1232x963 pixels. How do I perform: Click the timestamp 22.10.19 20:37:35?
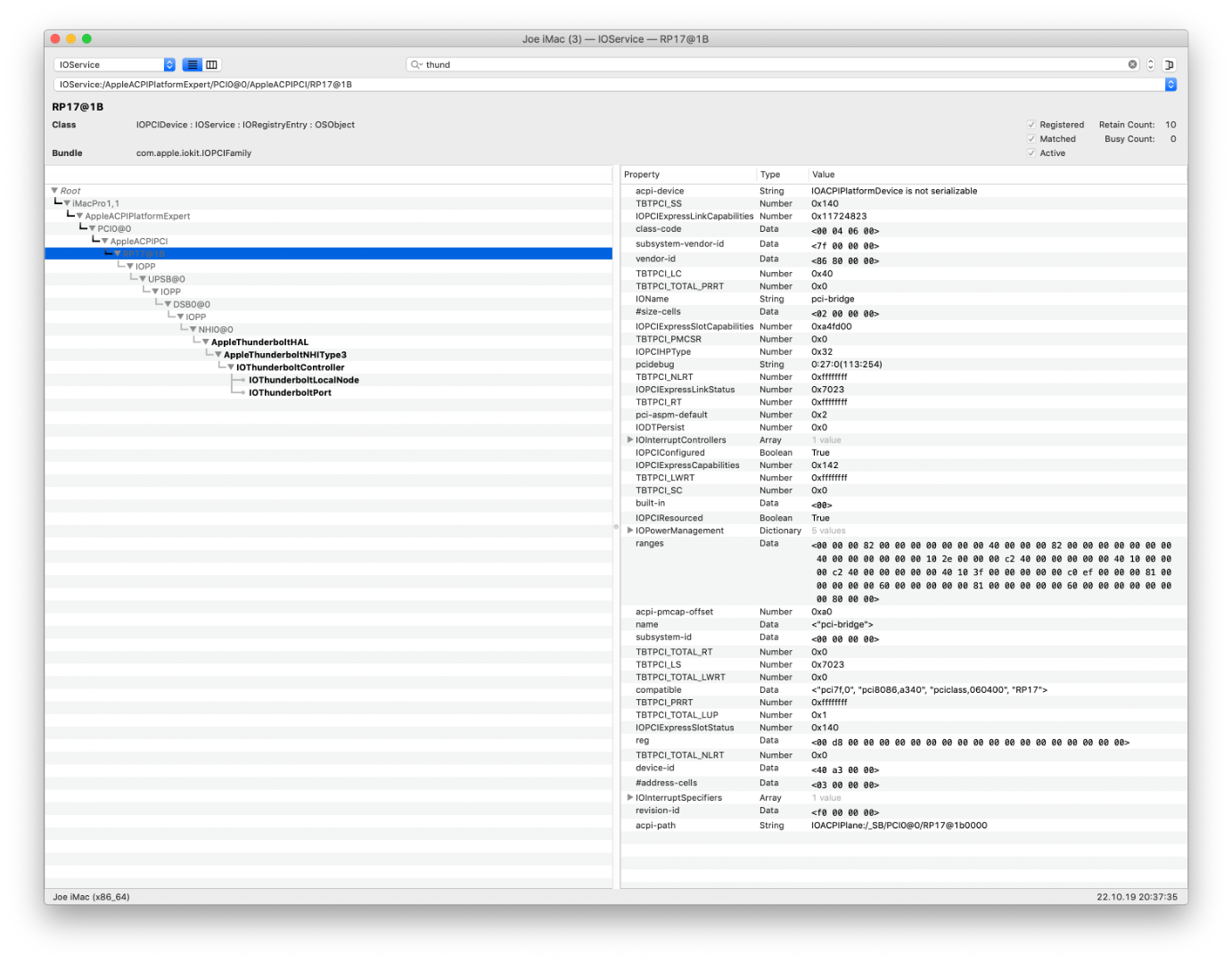pos(1137,897)
